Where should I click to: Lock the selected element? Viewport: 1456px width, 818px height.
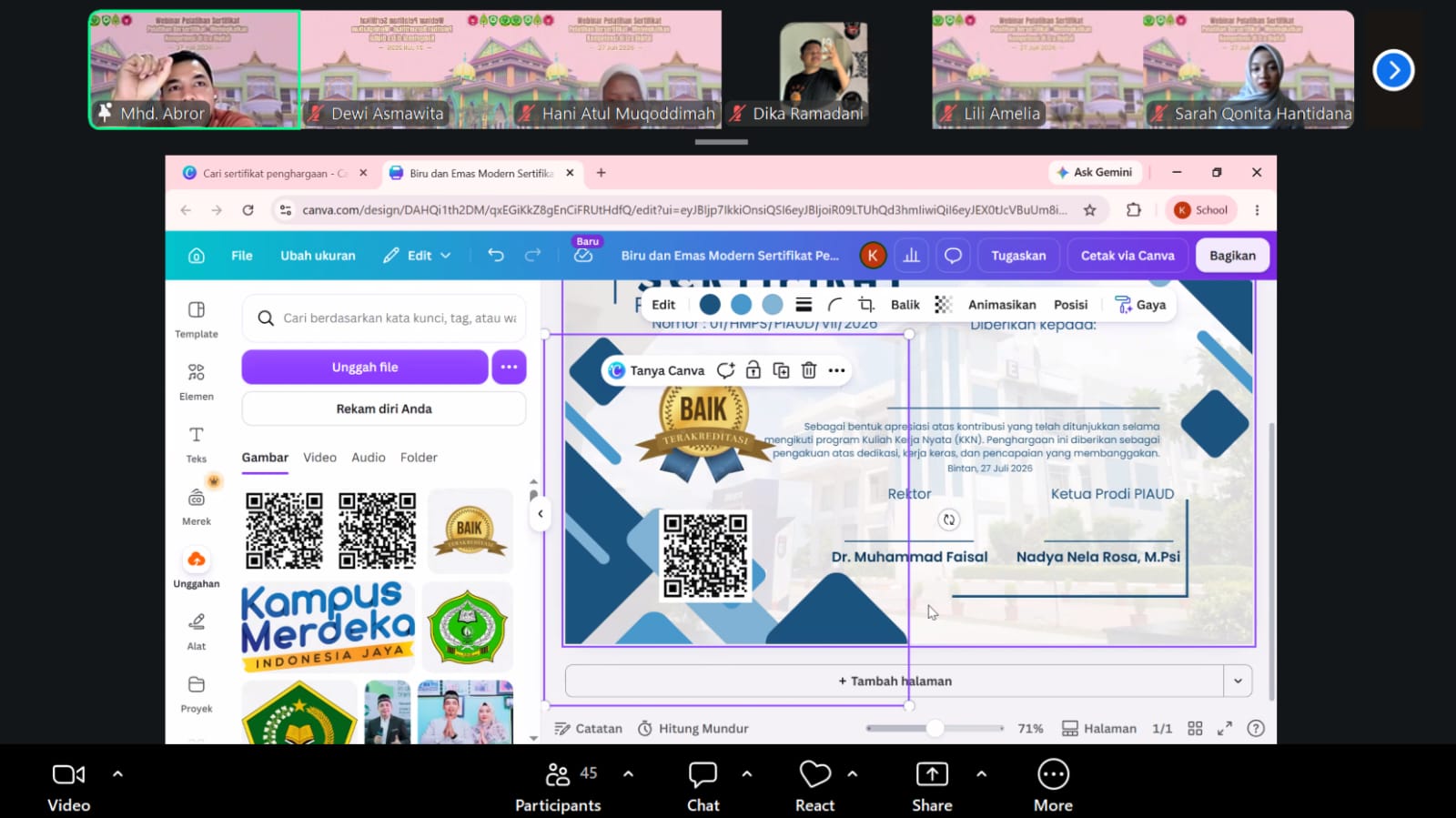pyautogui.click(x=753, y=370)
